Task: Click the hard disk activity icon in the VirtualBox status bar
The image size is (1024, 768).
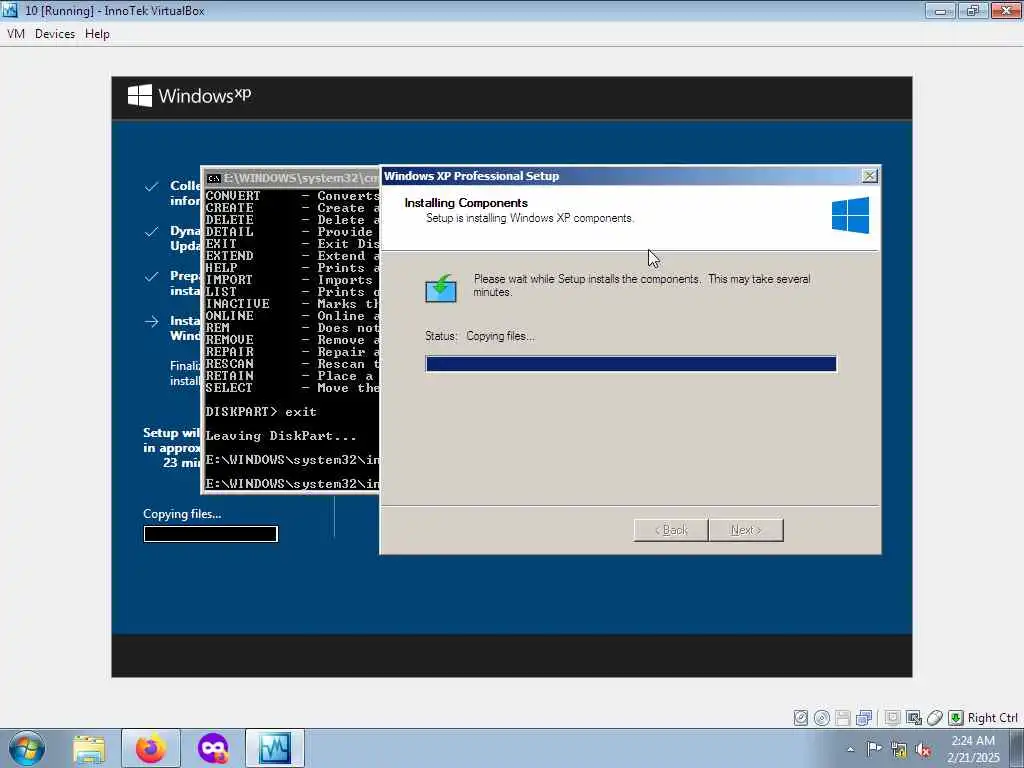Action: point(801,718)
